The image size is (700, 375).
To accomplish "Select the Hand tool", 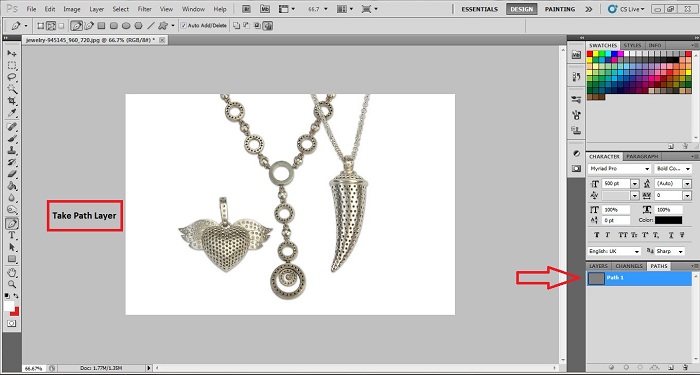I will 12,273.
